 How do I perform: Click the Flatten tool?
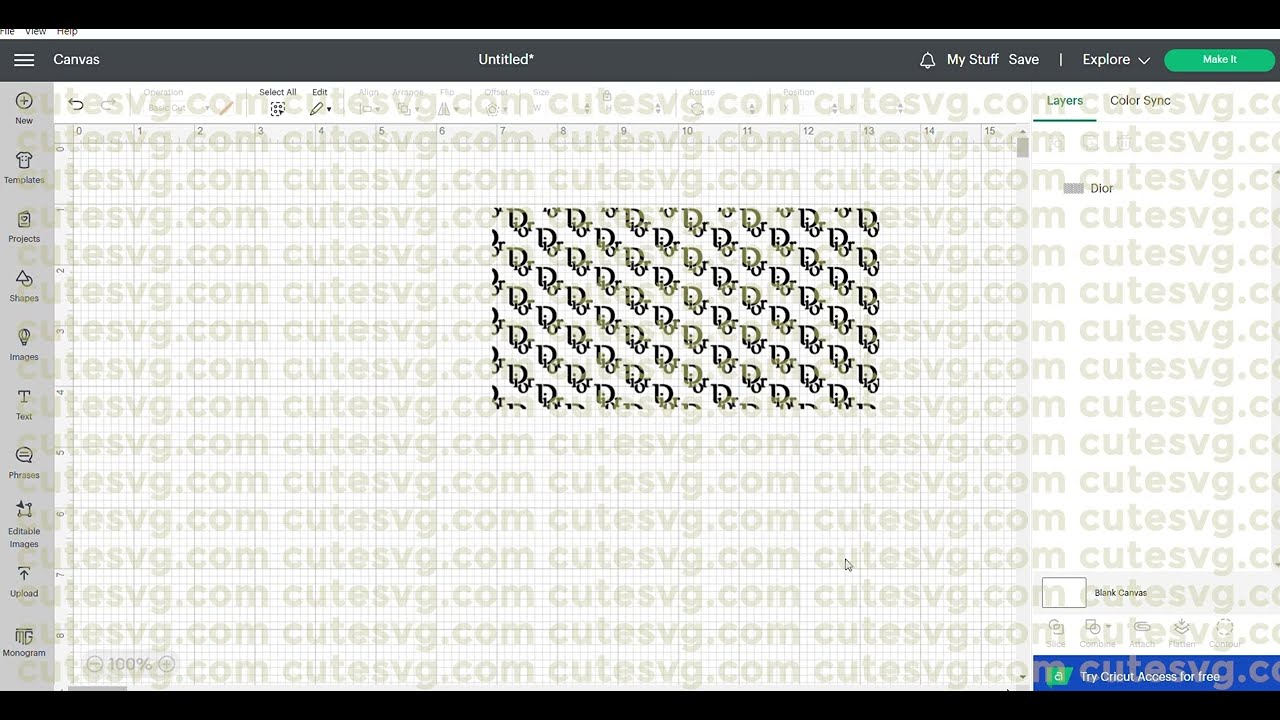click(1182, 633)
